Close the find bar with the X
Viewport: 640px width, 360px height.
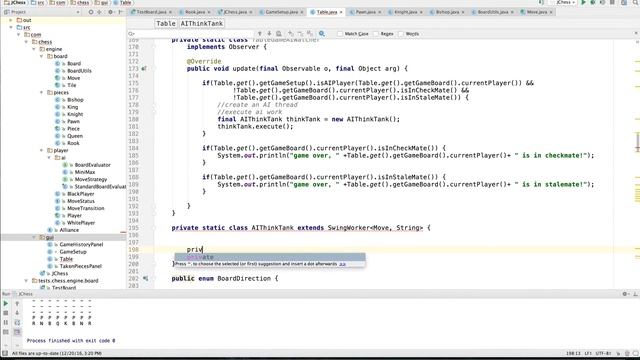[x=636, y=33]
